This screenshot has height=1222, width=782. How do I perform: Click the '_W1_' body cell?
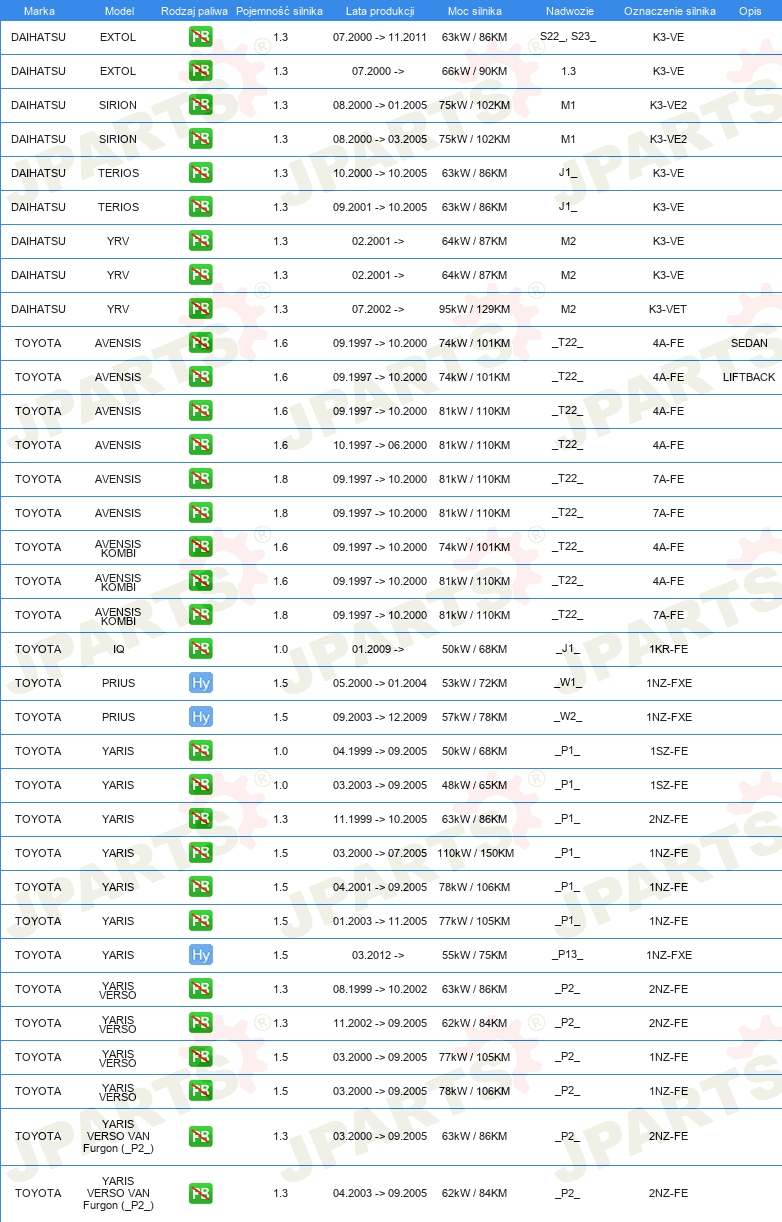click(567, 683)
